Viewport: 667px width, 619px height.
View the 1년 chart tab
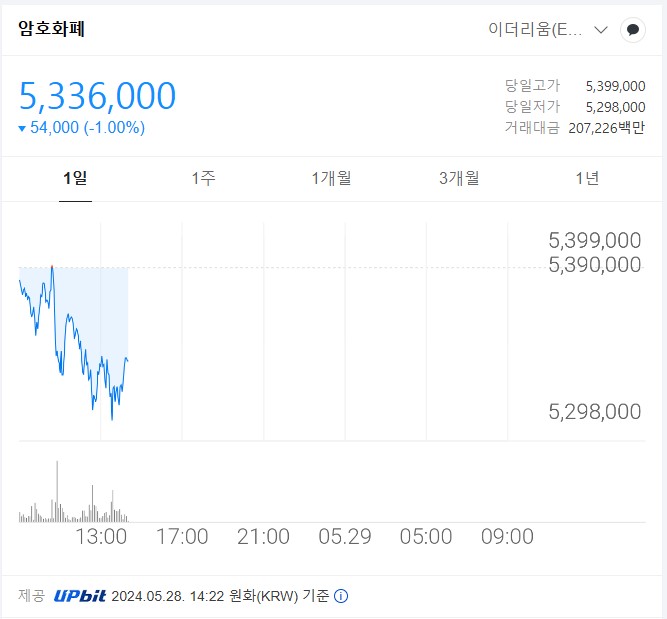[x=587, y=179]
